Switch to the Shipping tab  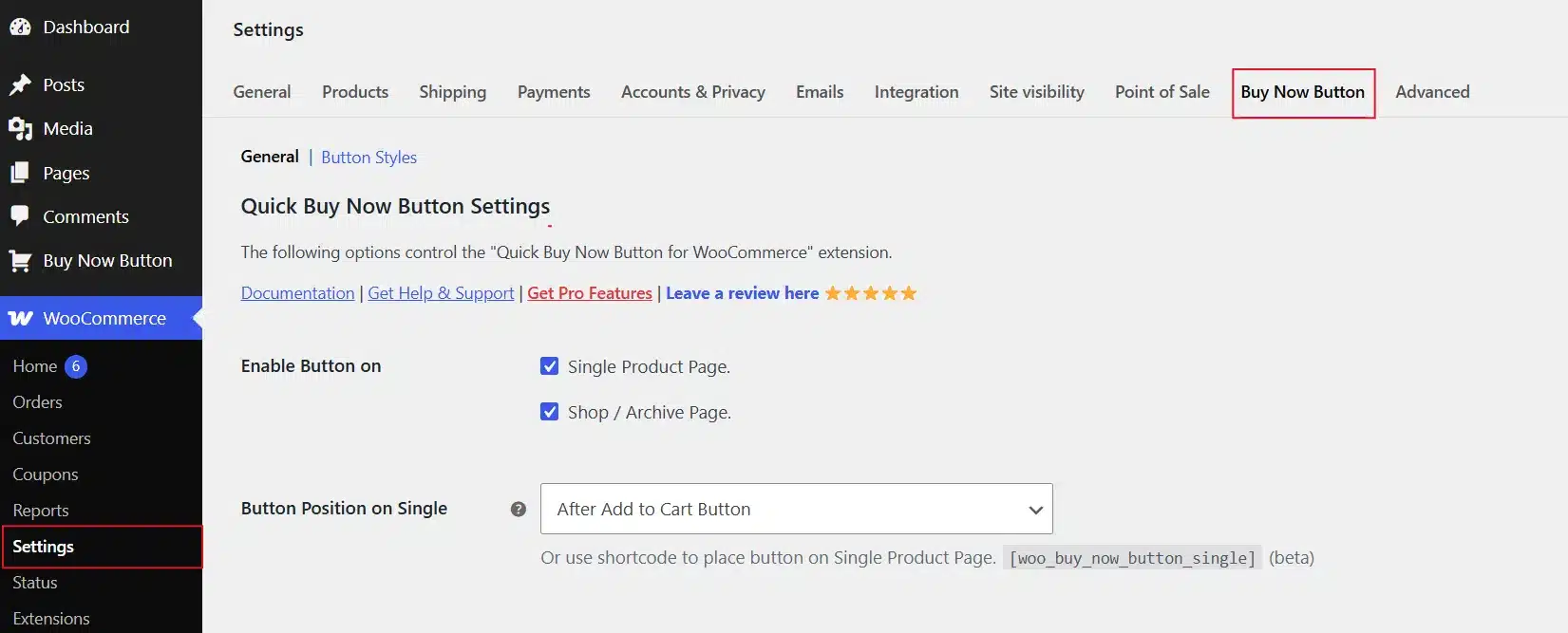point(453,92)
